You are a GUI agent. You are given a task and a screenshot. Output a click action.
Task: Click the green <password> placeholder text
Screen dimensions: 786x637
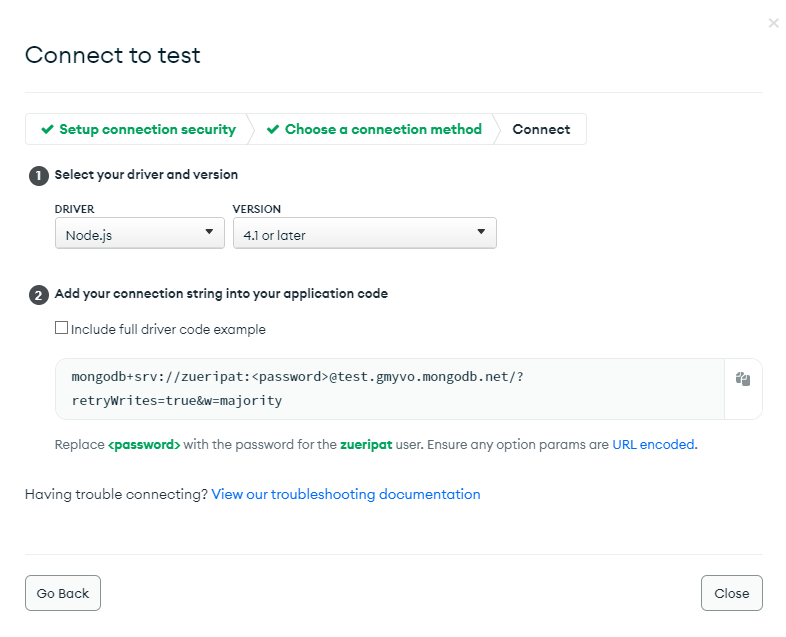tap(144, 444)
